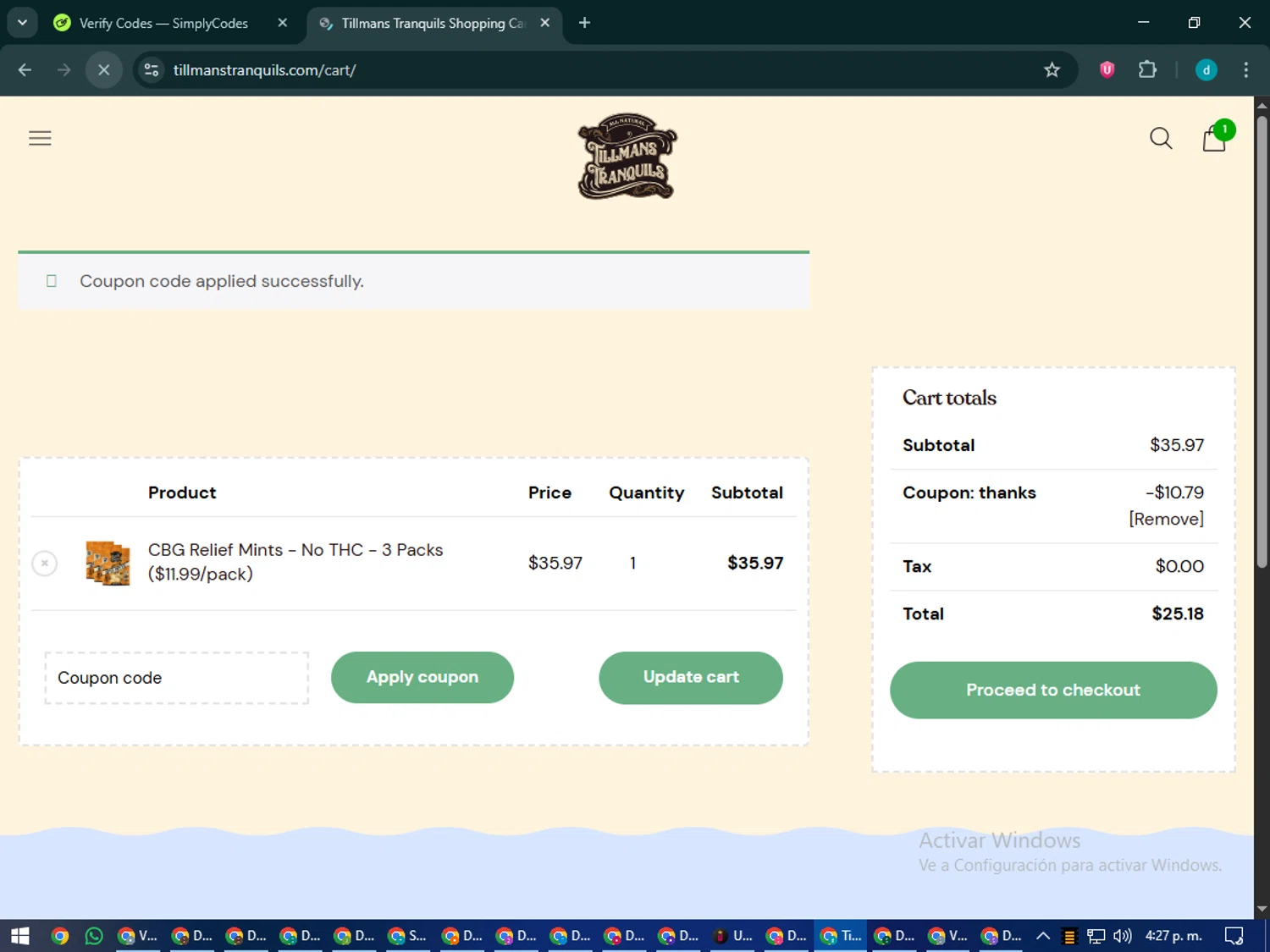1270x952 pixels.
Task: Select the active 'Ti...' Chrome taskbar window
Action: [x=841, y=936]
